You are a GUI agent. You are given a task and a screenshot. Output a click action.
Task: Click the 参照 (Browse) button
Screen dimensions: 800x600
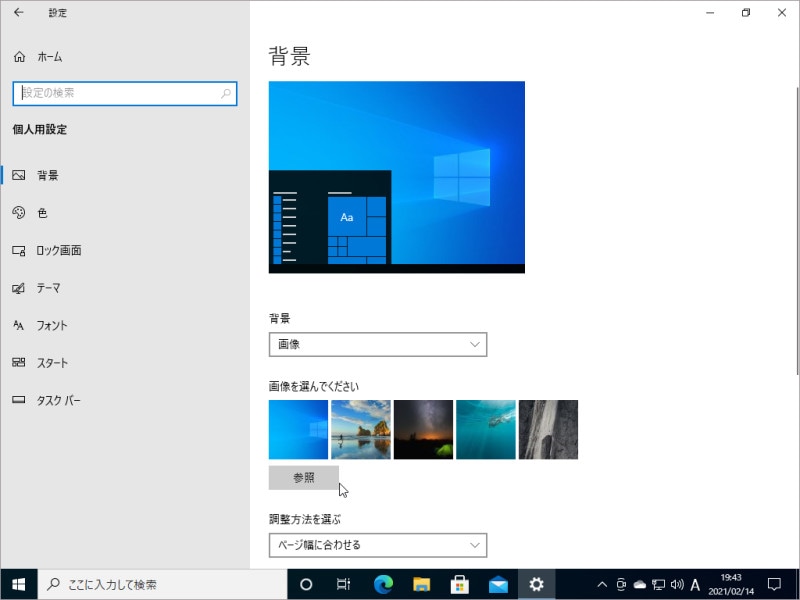coord(304,478)
